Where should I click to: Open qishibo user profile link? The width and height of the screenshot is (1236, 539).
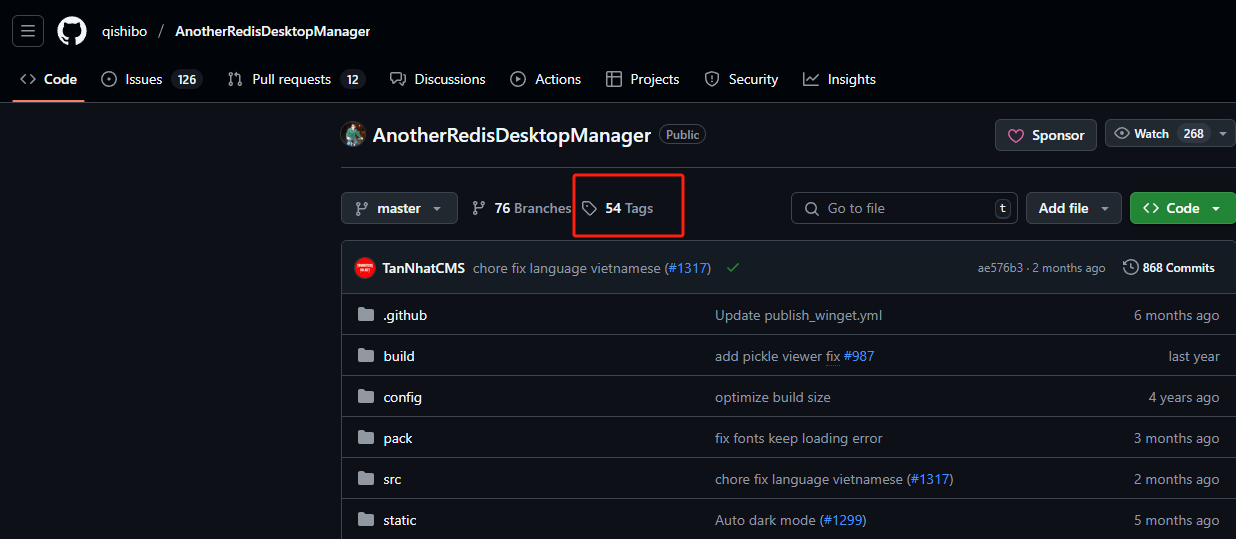124,31
